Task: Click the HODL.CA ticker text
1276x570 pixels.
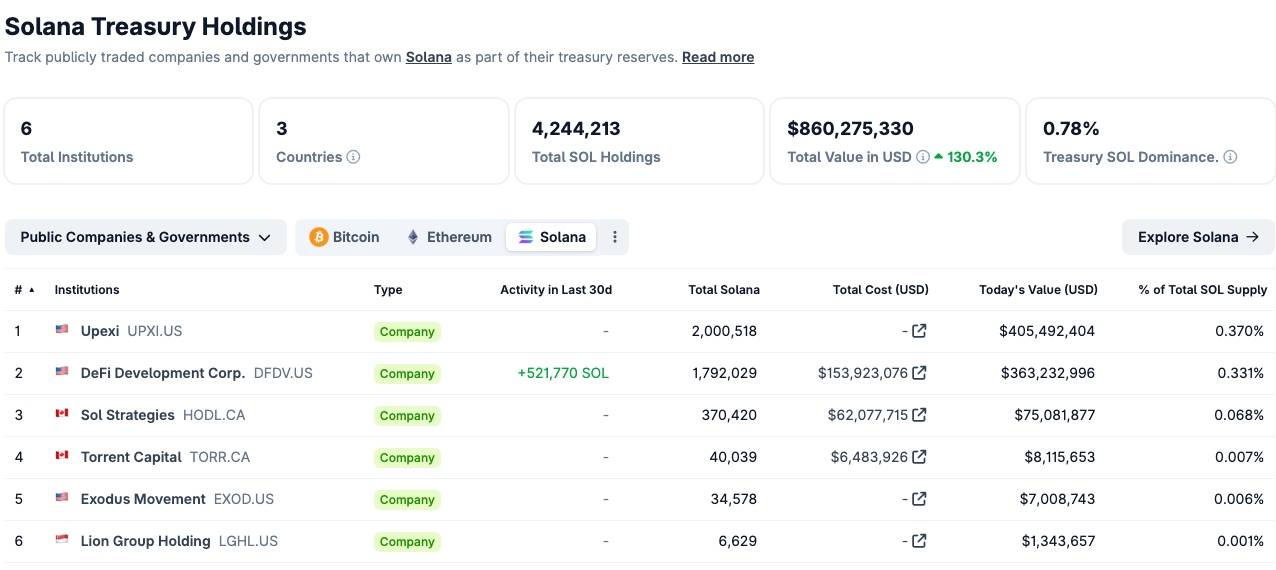Action: [x=214, y=415]
